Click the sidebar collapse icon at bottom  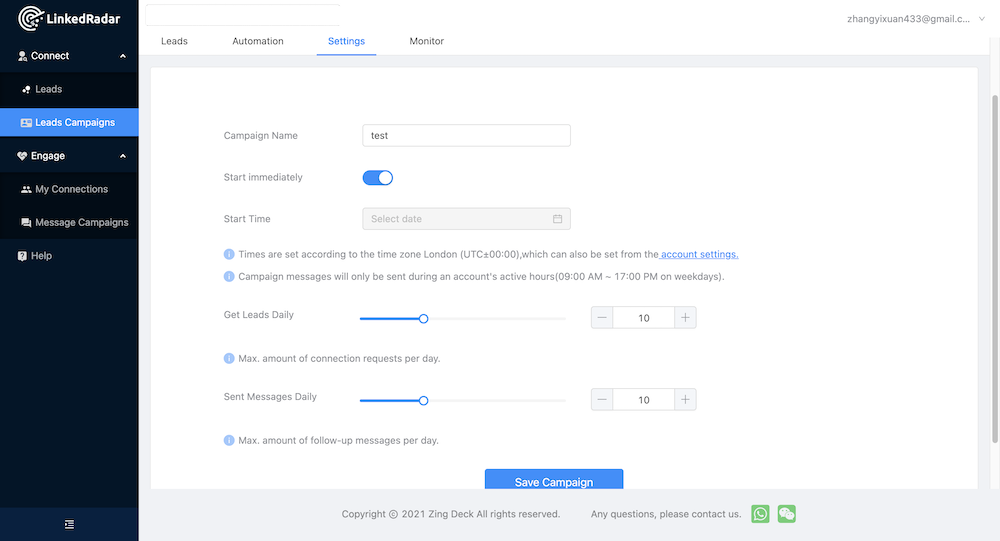69,524
